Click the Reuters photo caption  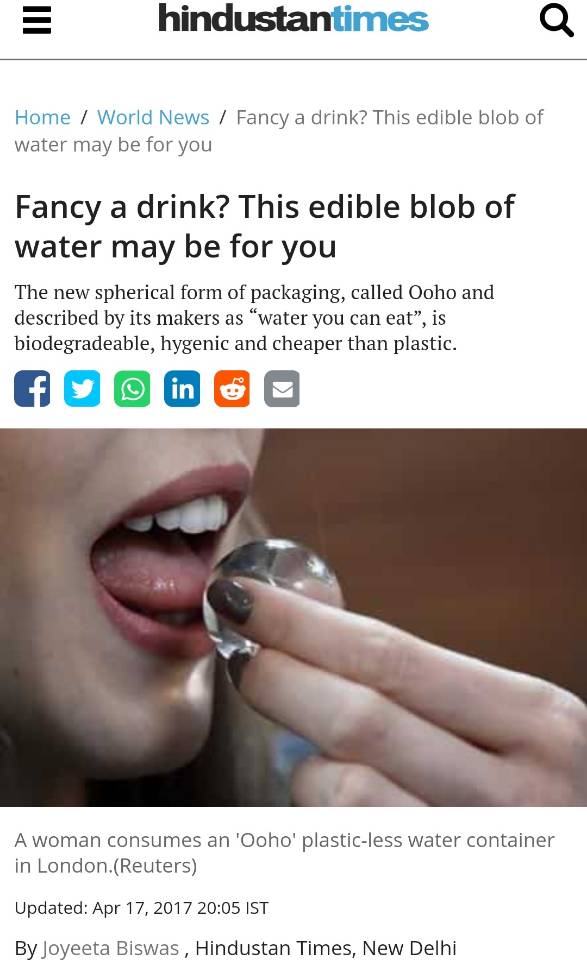click(x=284, y=853)
